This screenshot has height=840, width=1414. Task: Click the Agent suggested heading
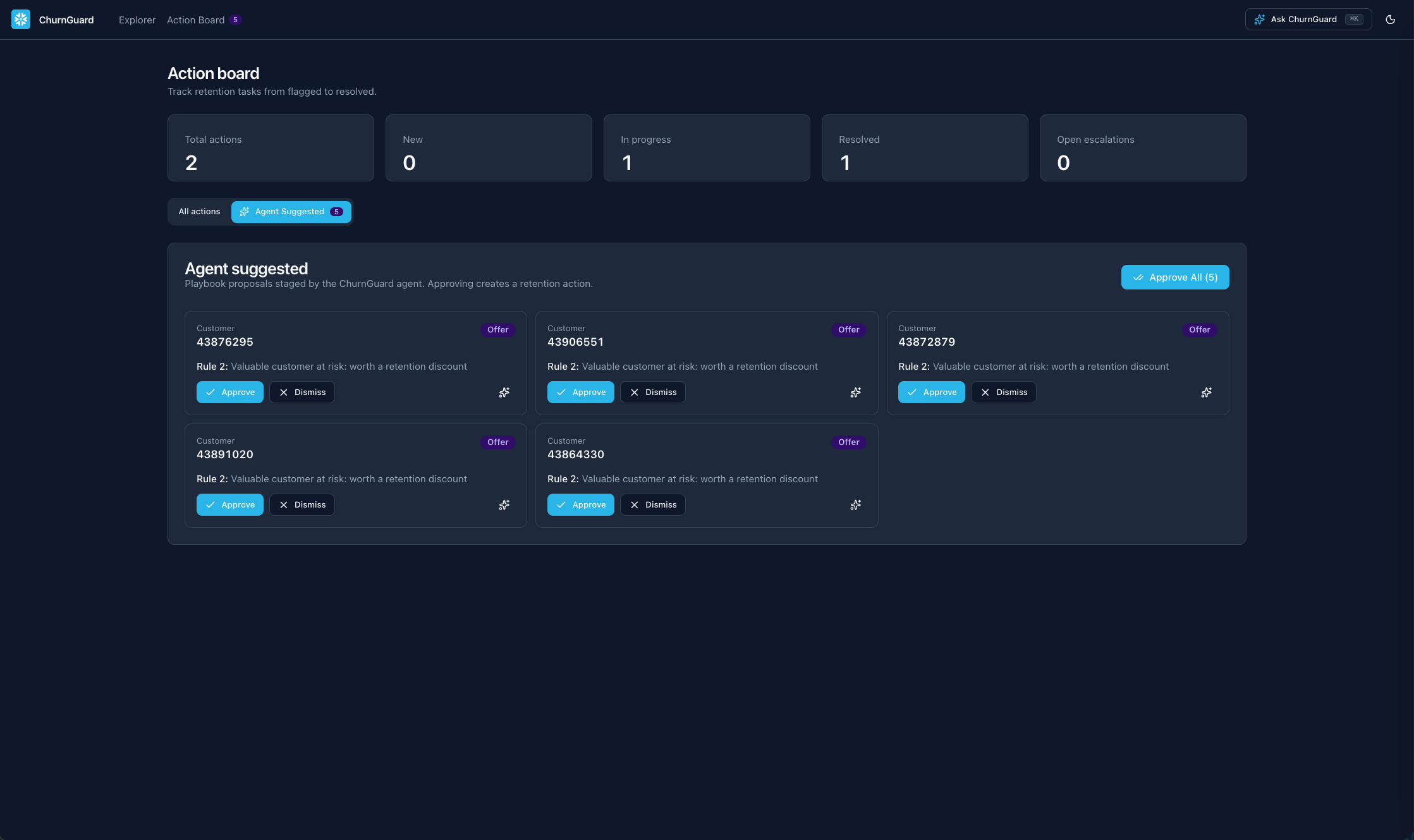[x=247, y=269]
